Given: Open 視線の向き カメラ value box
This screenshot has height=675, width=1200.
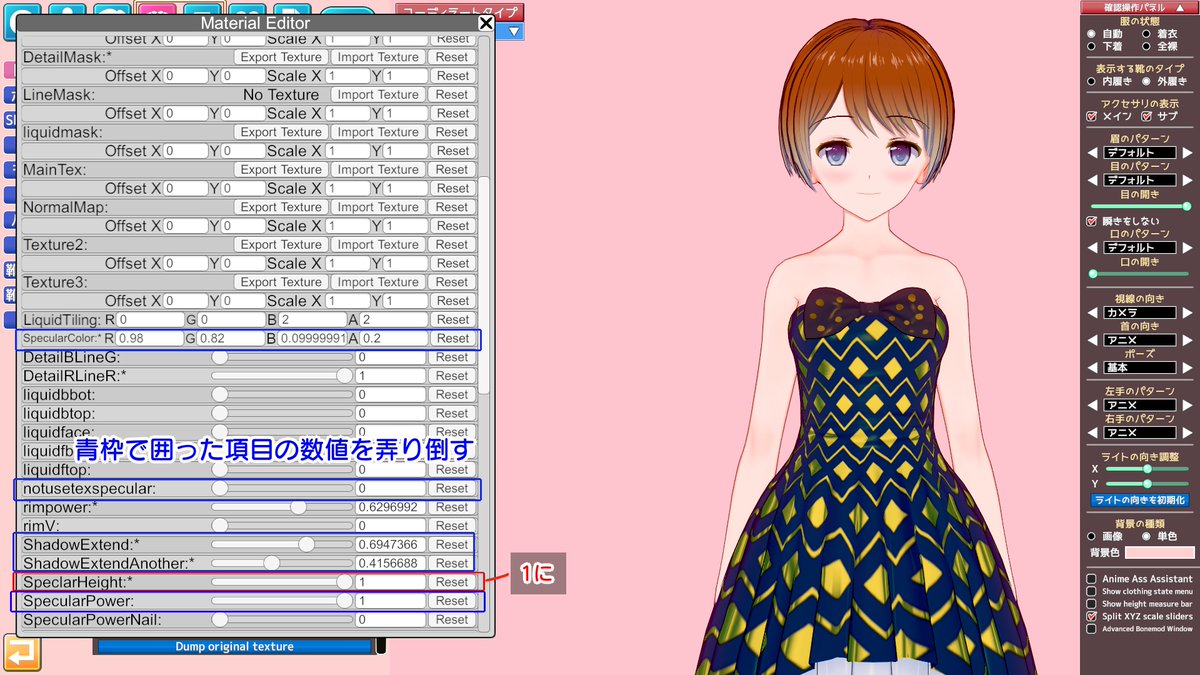Looking at the screenshot, I should click(x=1140, y=312).
